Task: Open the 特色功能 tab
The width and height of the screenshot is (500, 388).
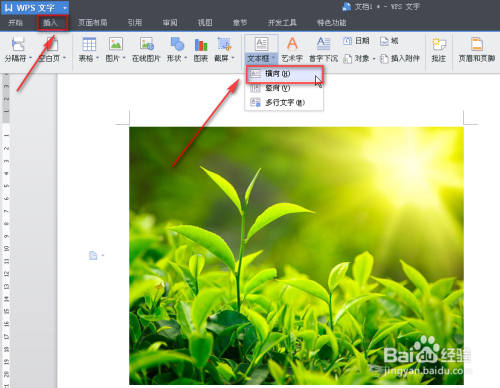Action: point(332,23)
